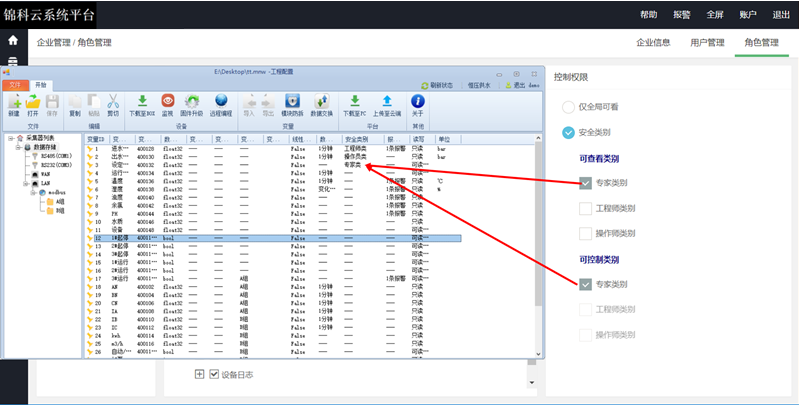
Task: Collapse the modbus tree node
Action: pyautogui.click(x=34, y=193)
